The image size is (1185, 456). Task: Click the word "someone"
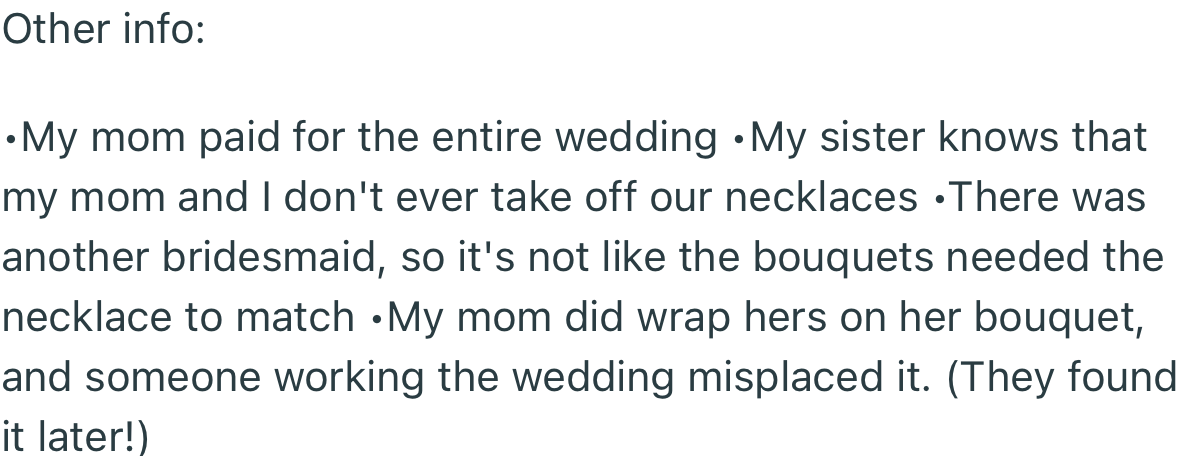click(x=167, y=378)
